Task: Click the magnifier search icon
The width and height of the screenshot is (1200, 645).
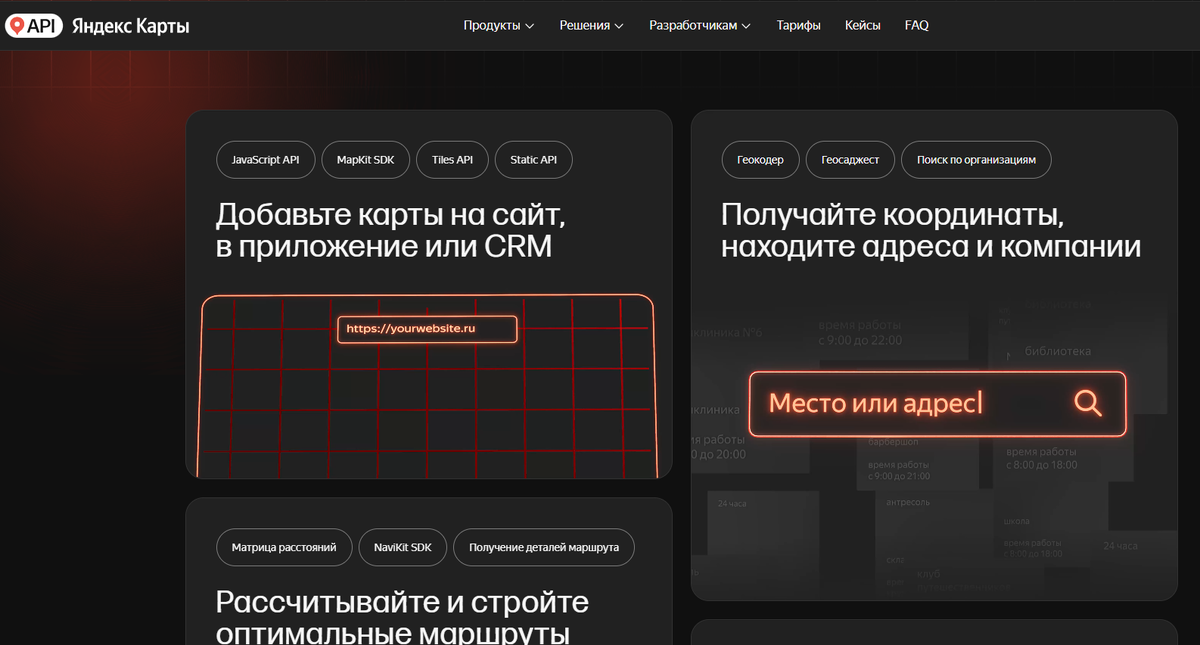Action: (x=1088, y=403)
